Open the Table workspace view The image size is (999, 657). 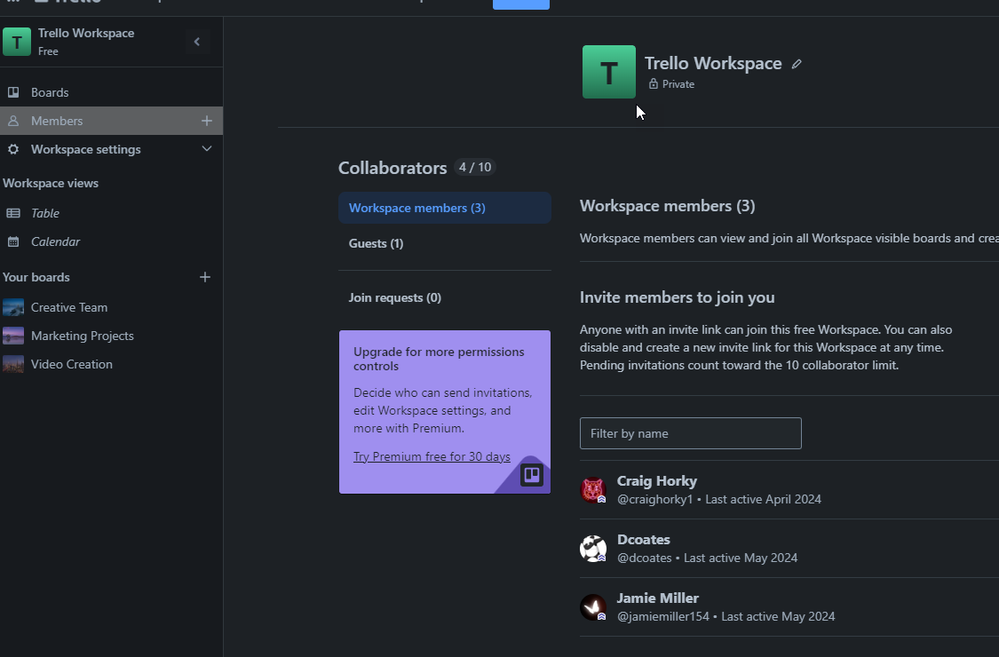111,213
